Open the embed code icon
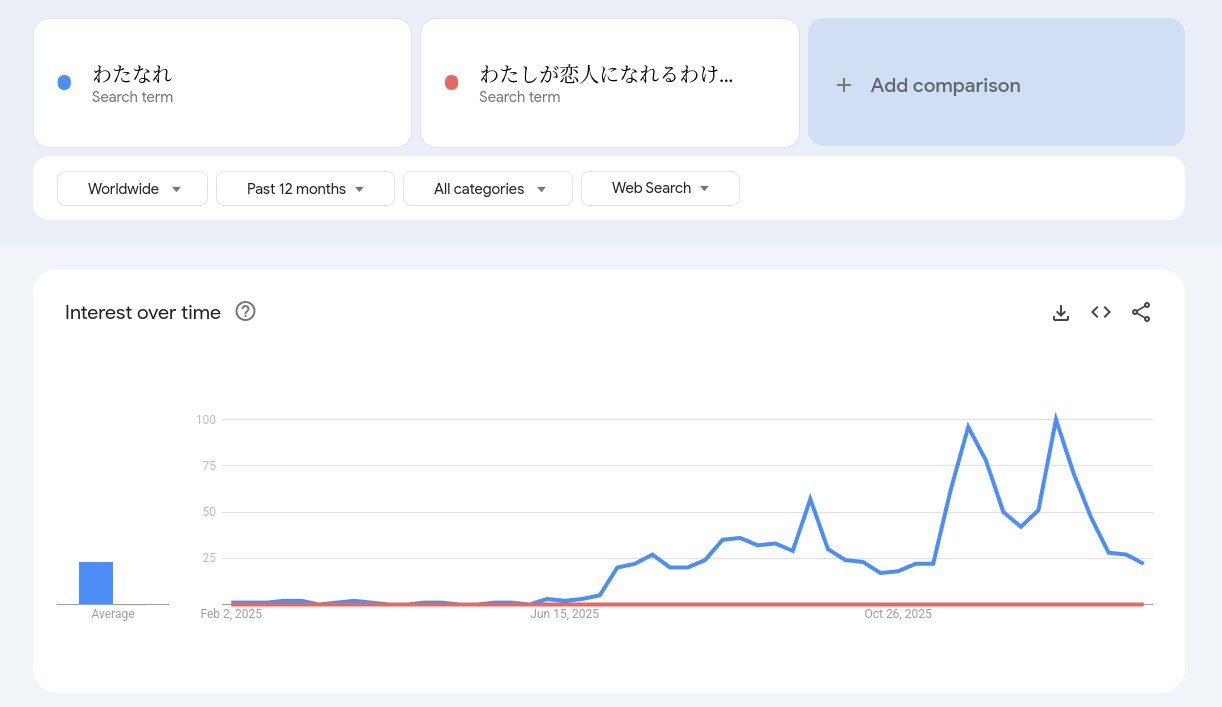 [x=1101, y=312]
